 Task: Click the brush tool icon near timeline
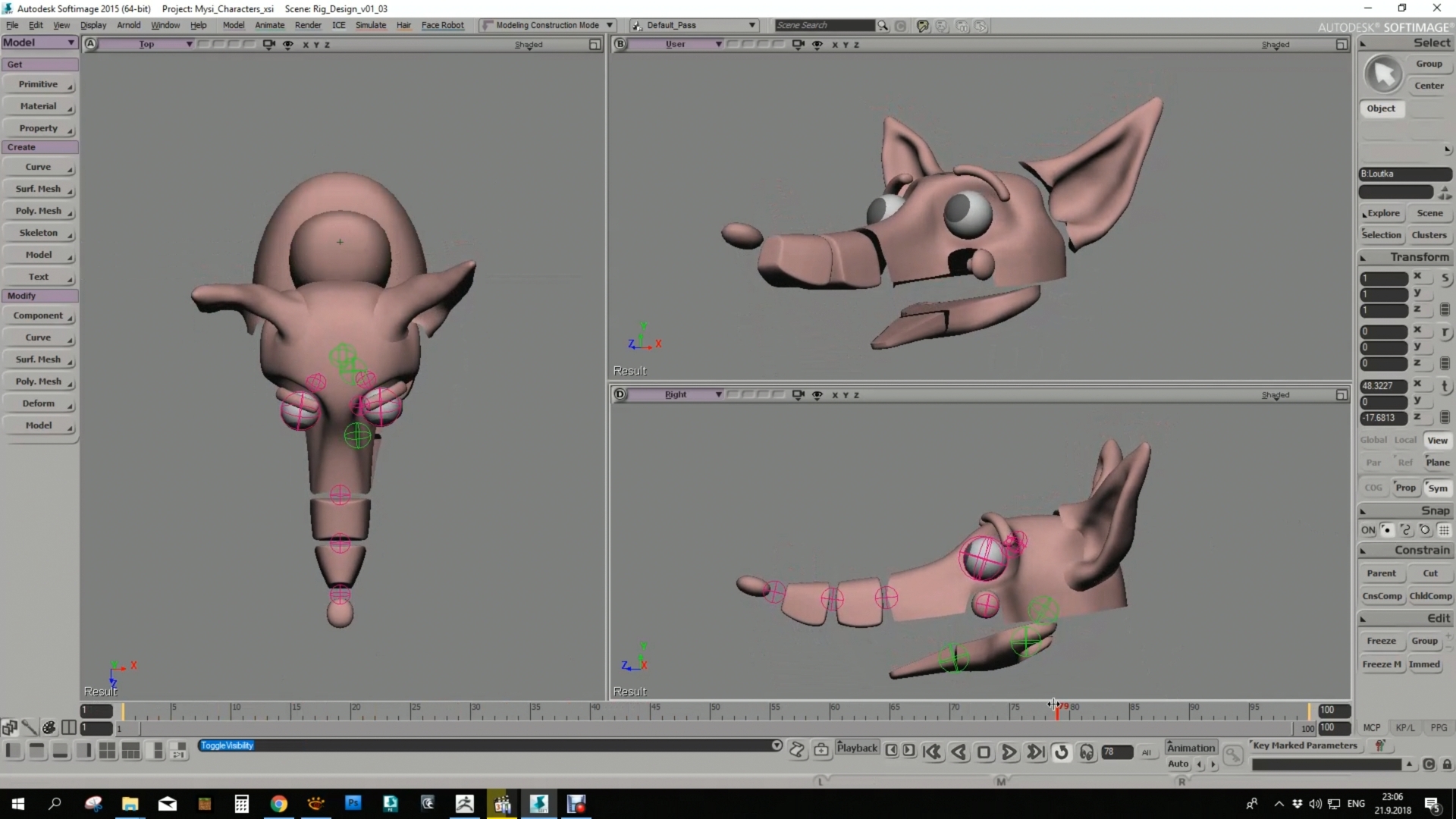tap(29, 728)
